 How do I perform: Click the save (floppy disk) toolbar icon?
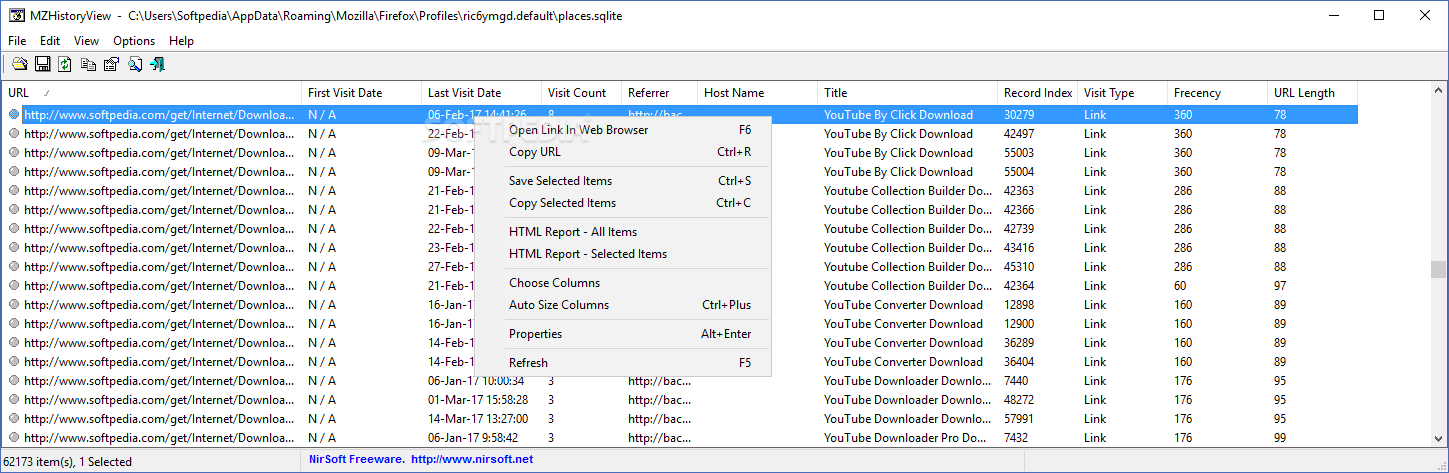(42, 64)
